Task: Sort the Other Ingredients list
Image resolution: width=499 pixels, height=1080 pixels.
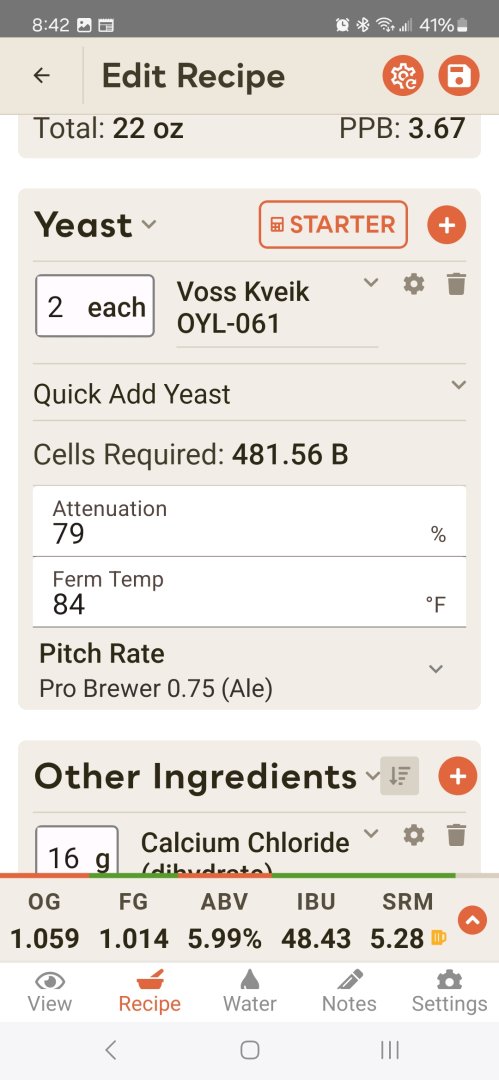Action: pos(400,776)
